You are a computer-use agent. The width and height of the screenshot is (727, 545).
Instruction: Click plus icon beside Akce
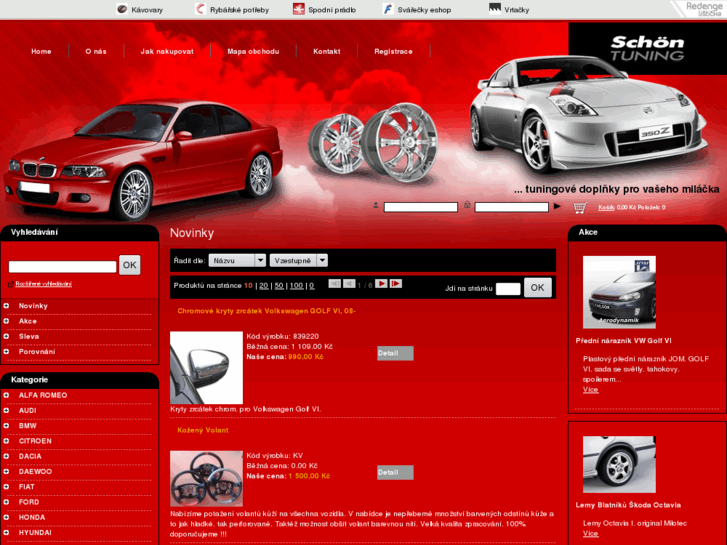click(x=6, y=321)
